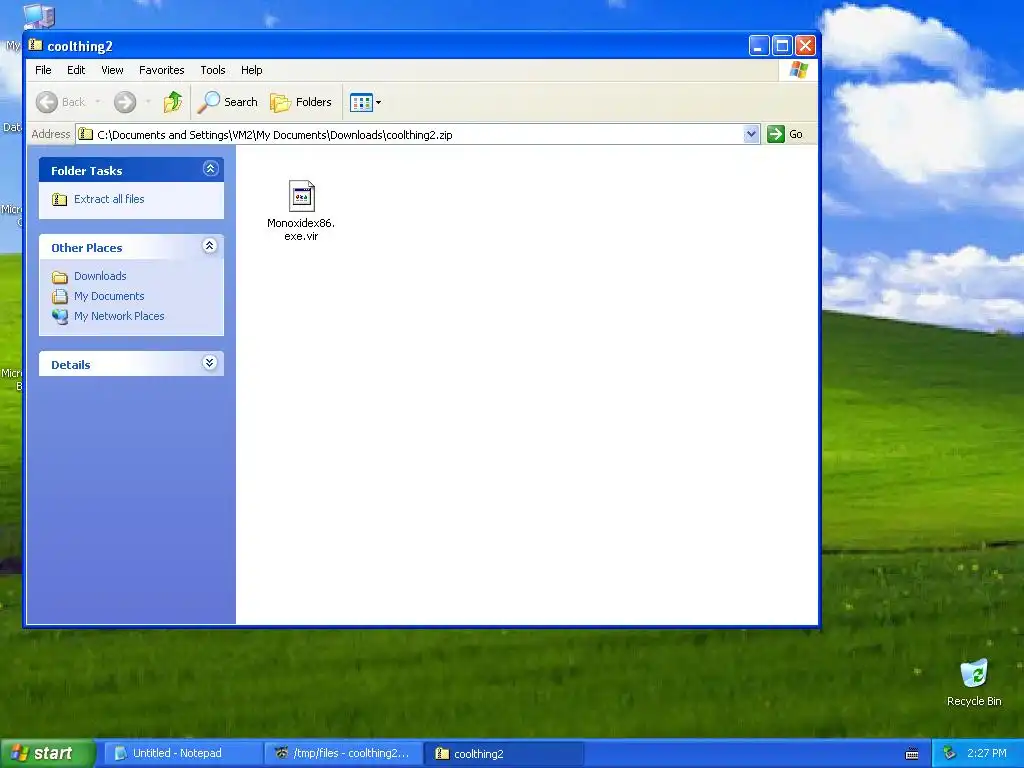Click the Downloads folder icon
The width and height of the screenshot is (1024, 768).
pos(59,277)
